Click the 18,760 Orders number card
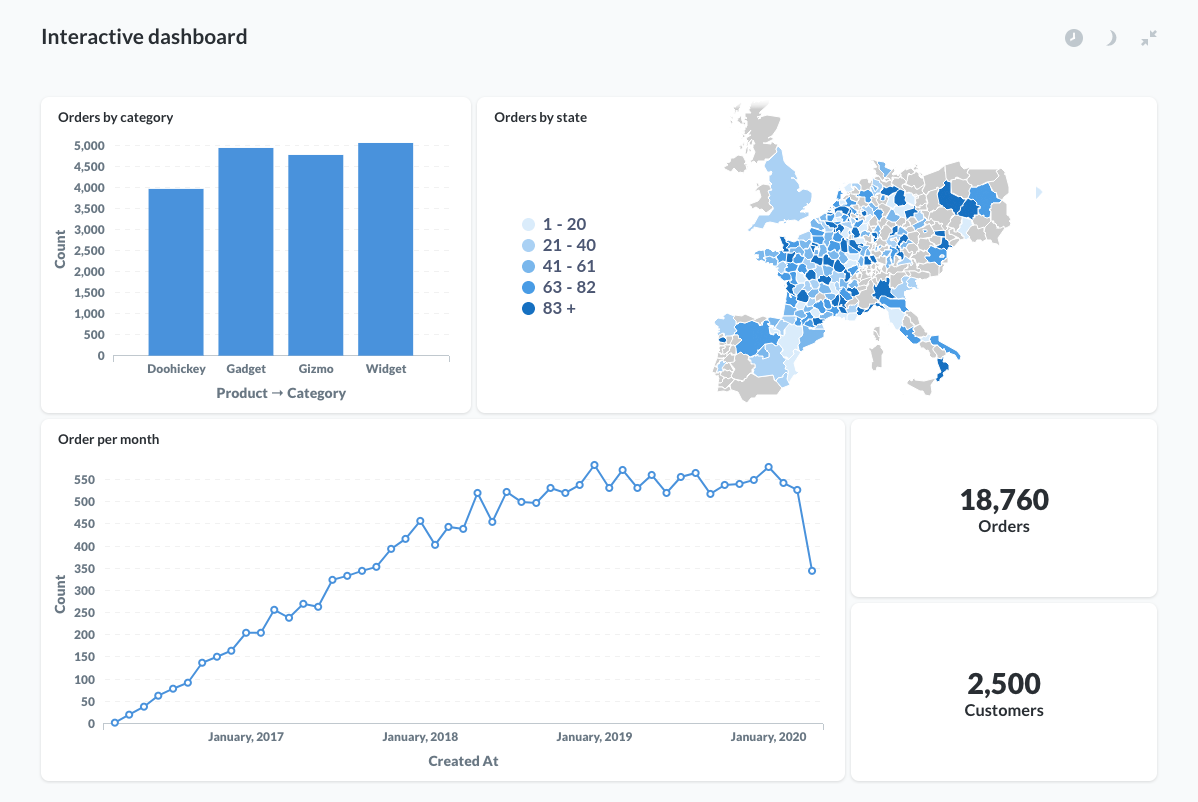Screen dimensions: 1198x802 pyautogui.click(x=1004, y=509)
